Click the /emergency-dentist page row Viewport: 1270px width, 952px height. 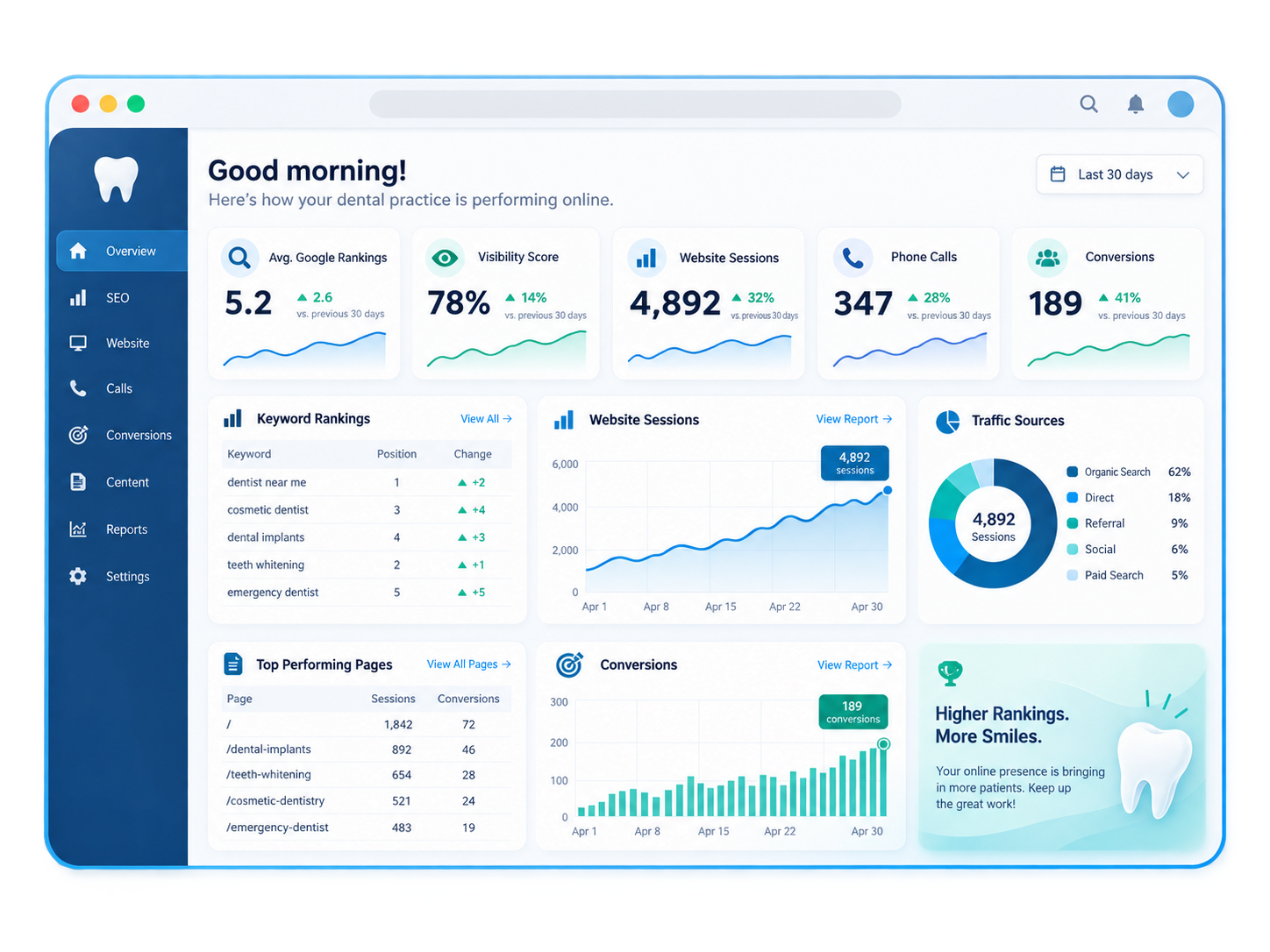pyautogui.click(x=367, y=827)
